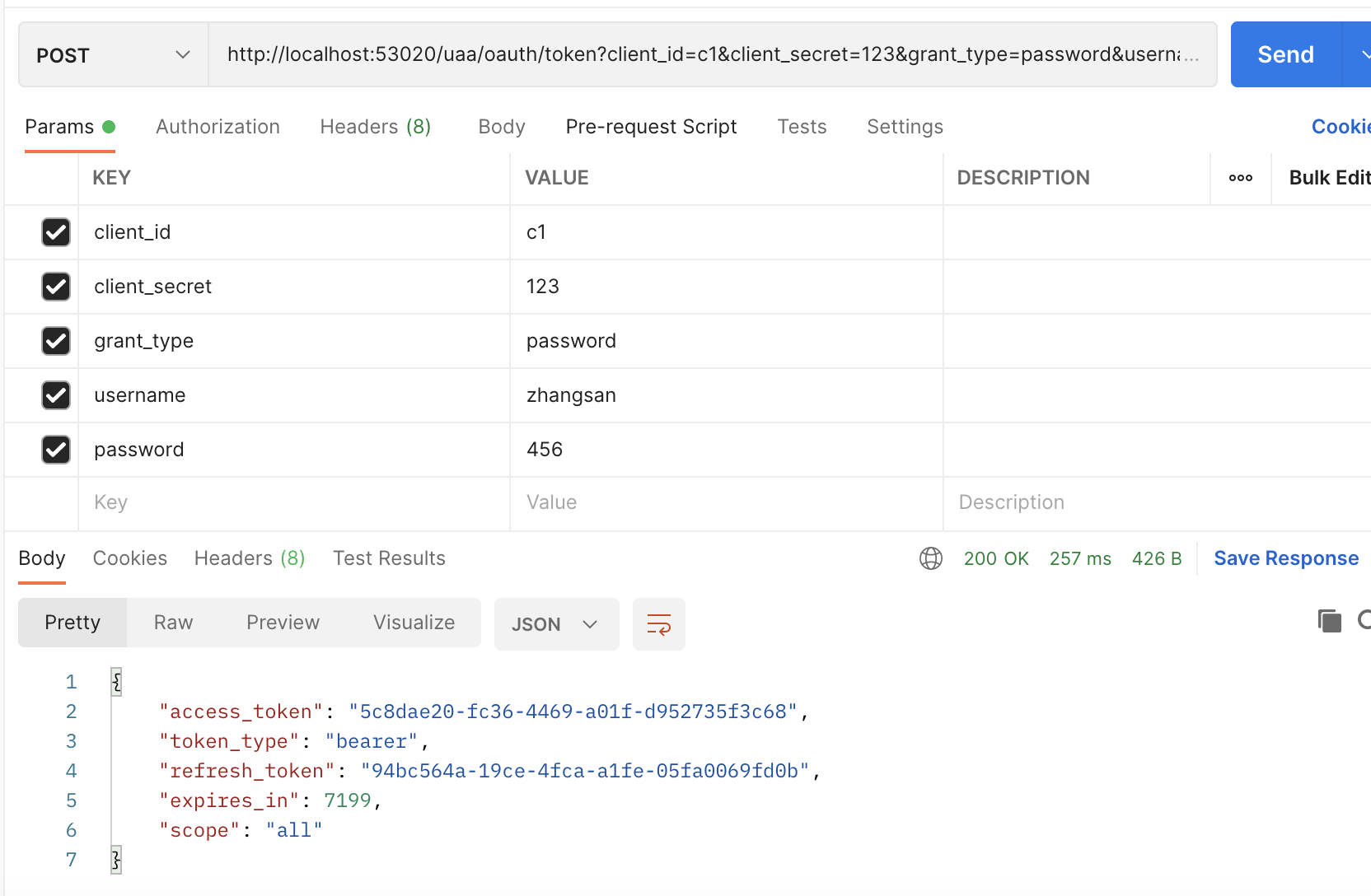Click the empty Value placeholder field
1371x896 pixels.
(727, 503)
